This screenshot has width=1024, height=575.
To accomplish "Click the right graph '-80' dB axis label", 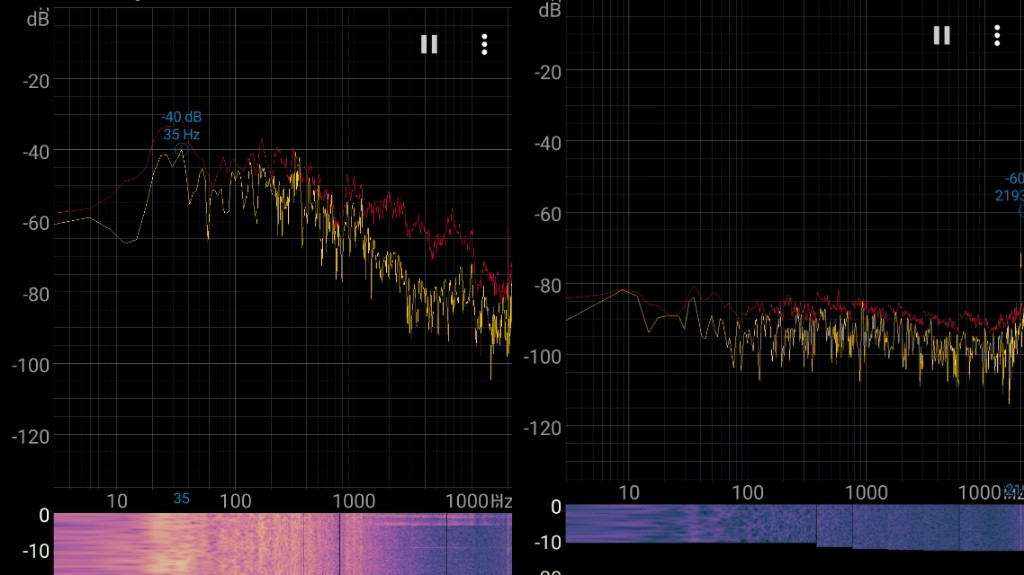I will (547, 286).
